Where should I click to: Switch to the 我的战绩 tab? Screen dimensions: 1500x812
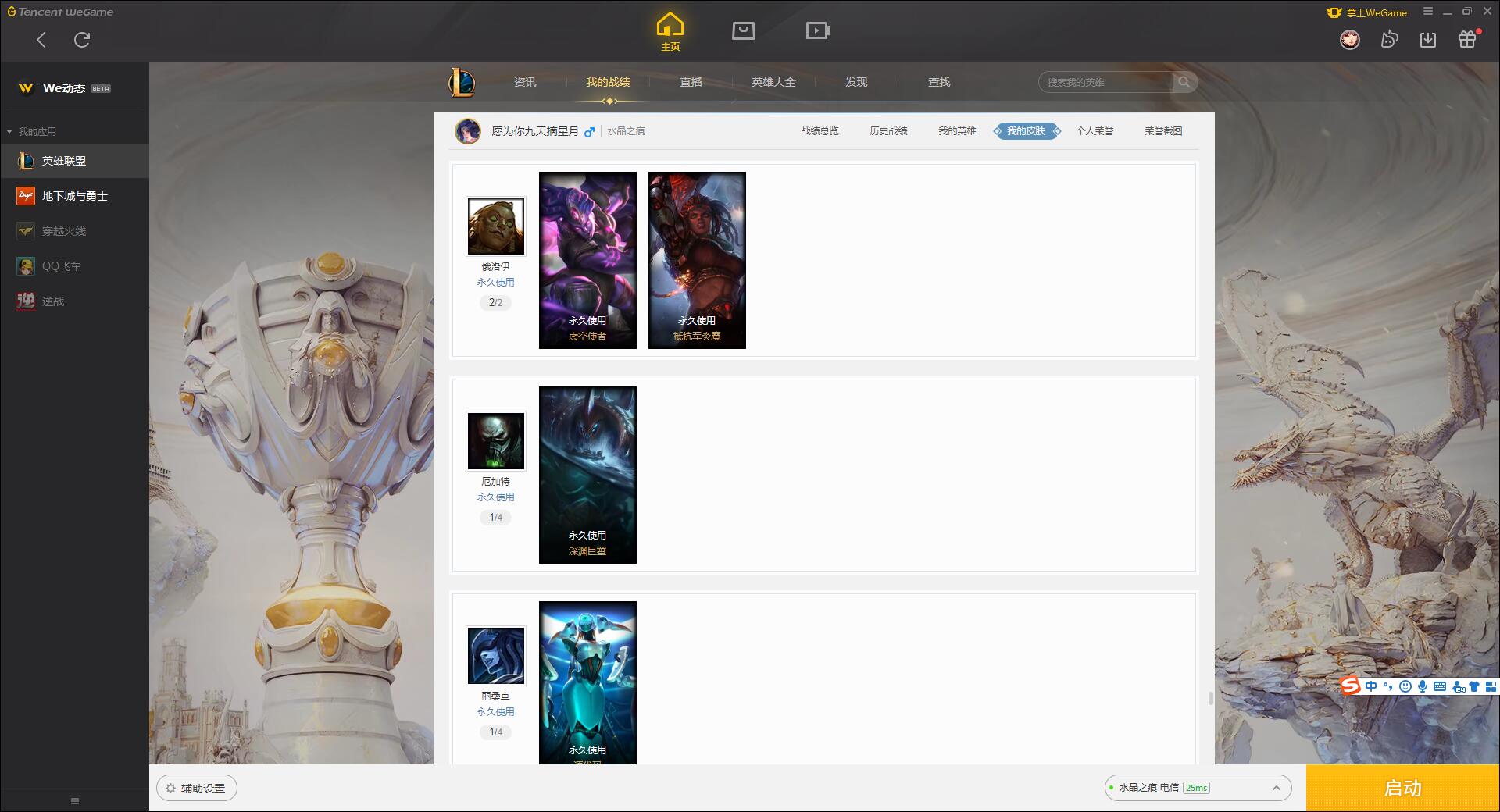click(x=608, y=82)
